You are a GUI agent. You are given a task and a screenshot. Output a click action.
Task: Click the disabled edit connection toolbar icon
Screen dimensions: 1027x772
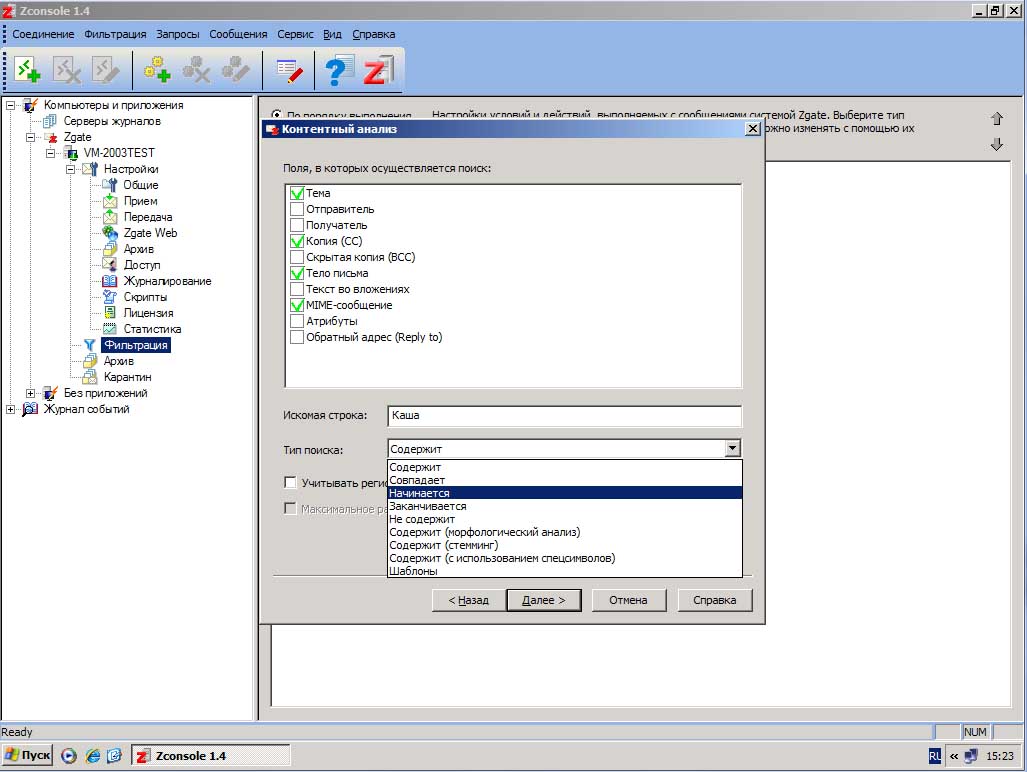pyautogui.click(x=105, y=69)
